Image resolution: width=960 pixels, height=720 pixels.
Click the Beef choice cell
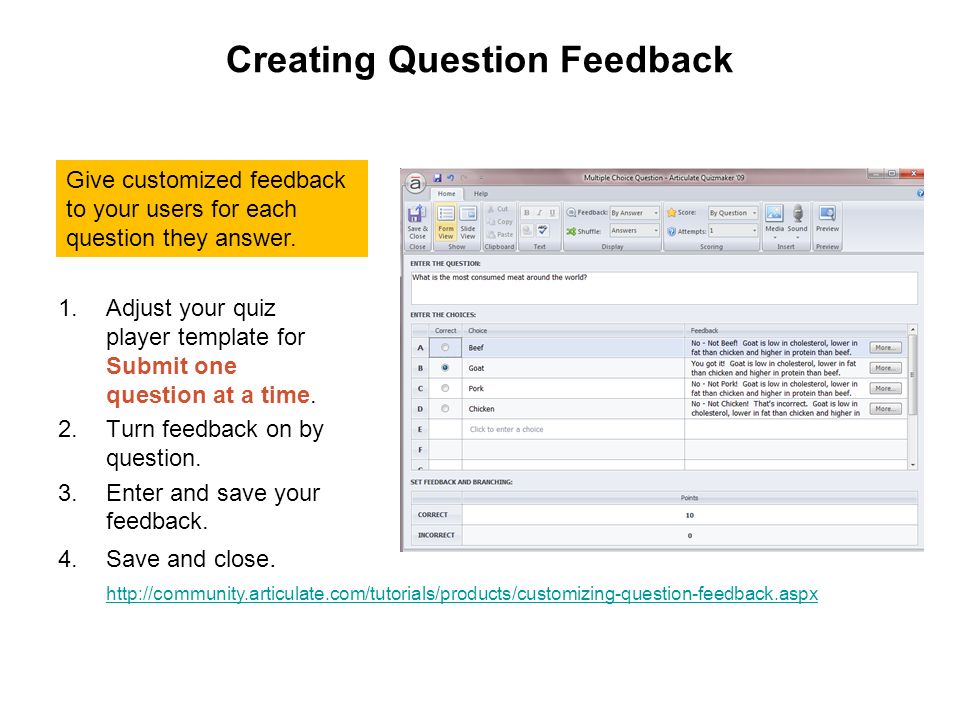click(x=573, y=348)
